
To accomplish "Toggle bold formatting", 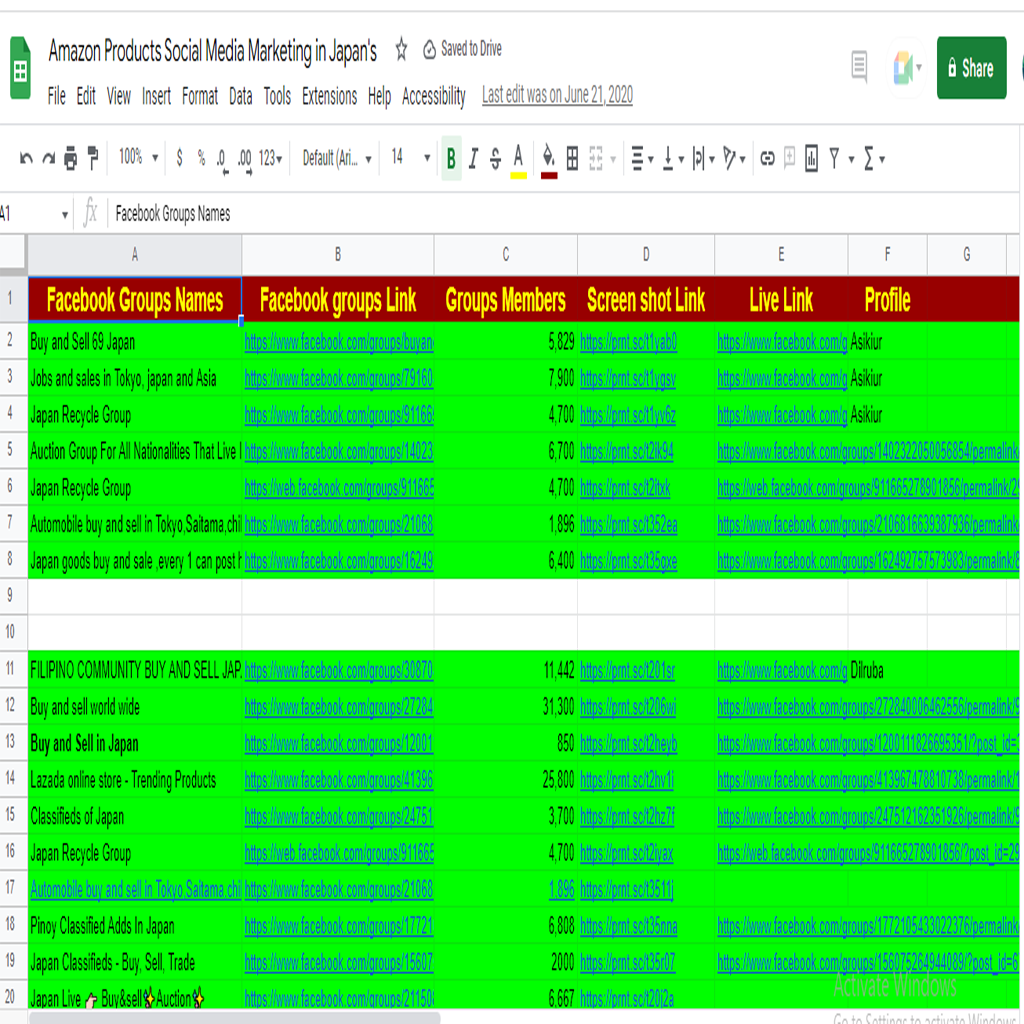I will click(x=451, y=158).
